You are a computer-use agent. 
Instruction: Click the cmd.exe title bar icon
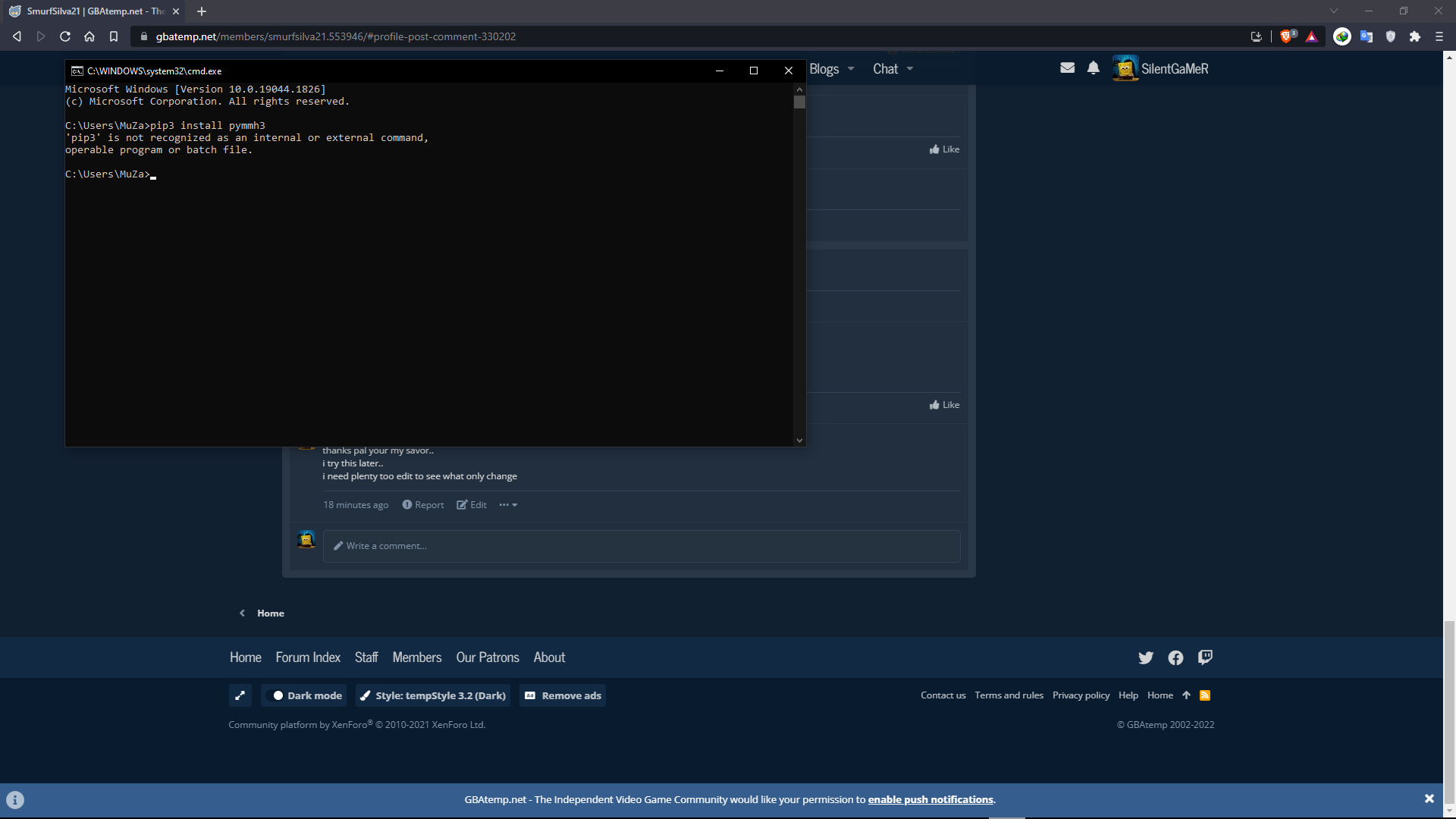tap(77, 71)
